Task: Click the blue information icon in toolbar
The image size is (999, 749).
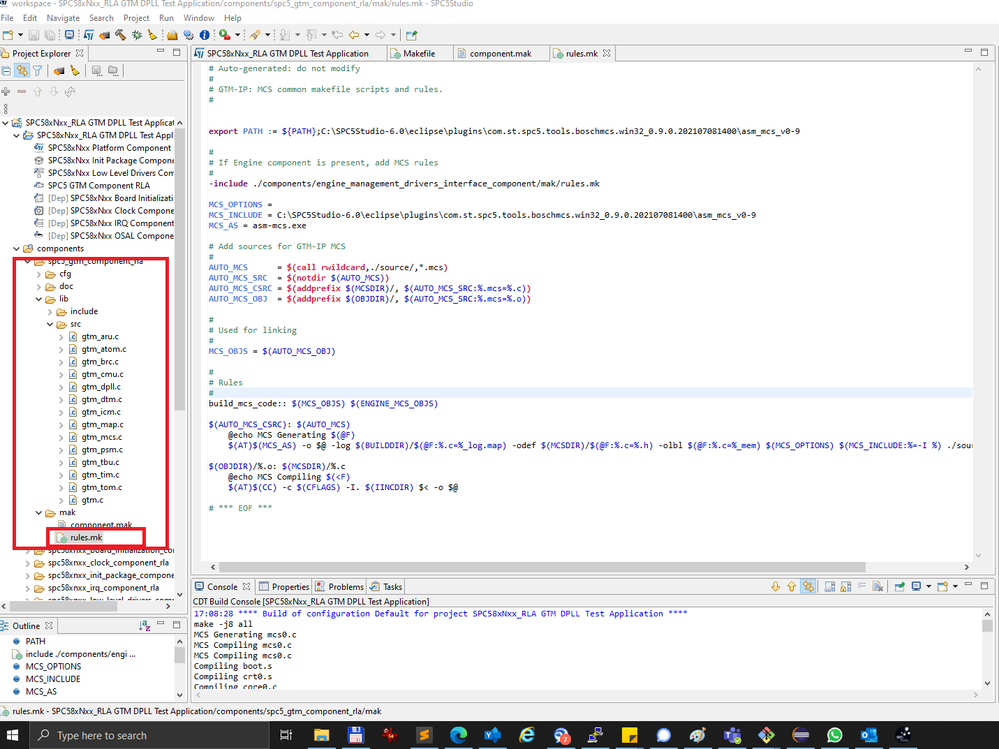Action: 205,35
